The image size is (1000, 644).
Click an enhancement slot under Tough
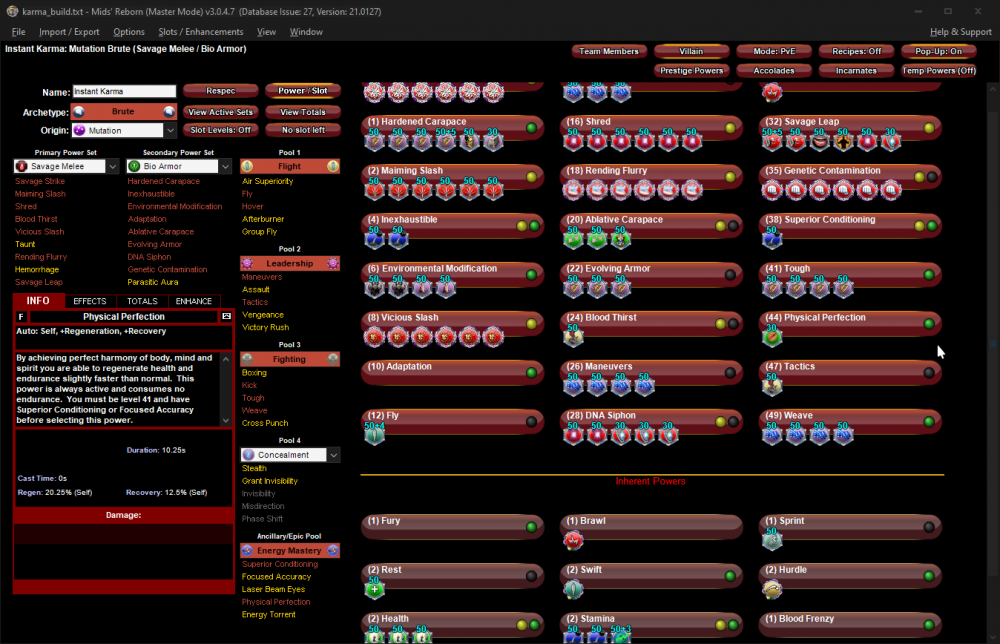[773, 287]
